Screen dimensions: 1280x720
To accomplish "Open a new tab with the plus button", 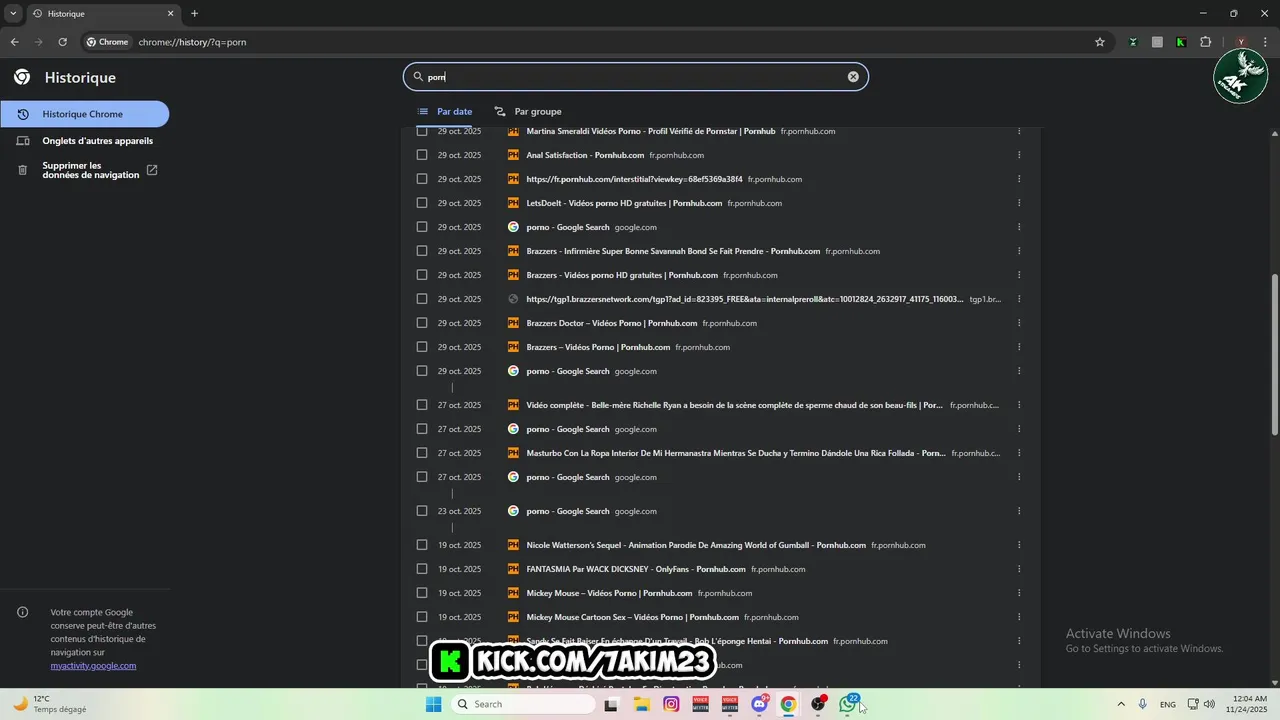I will coord(194,13).
